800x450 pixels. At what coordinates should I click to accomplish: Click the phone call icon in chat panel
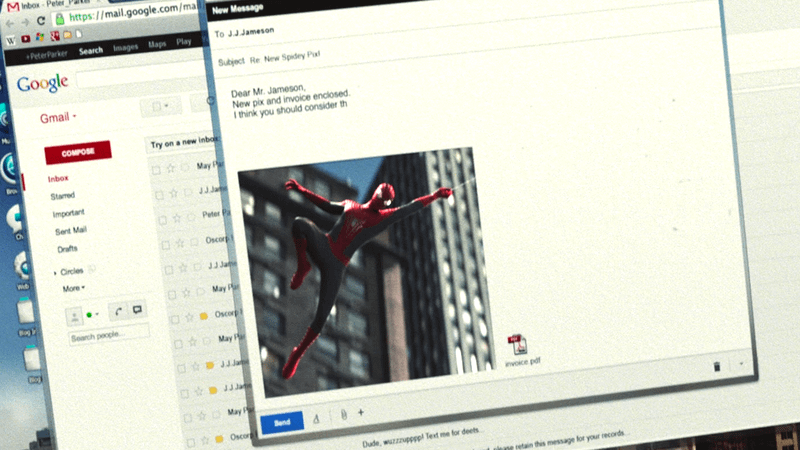point(118,311)
